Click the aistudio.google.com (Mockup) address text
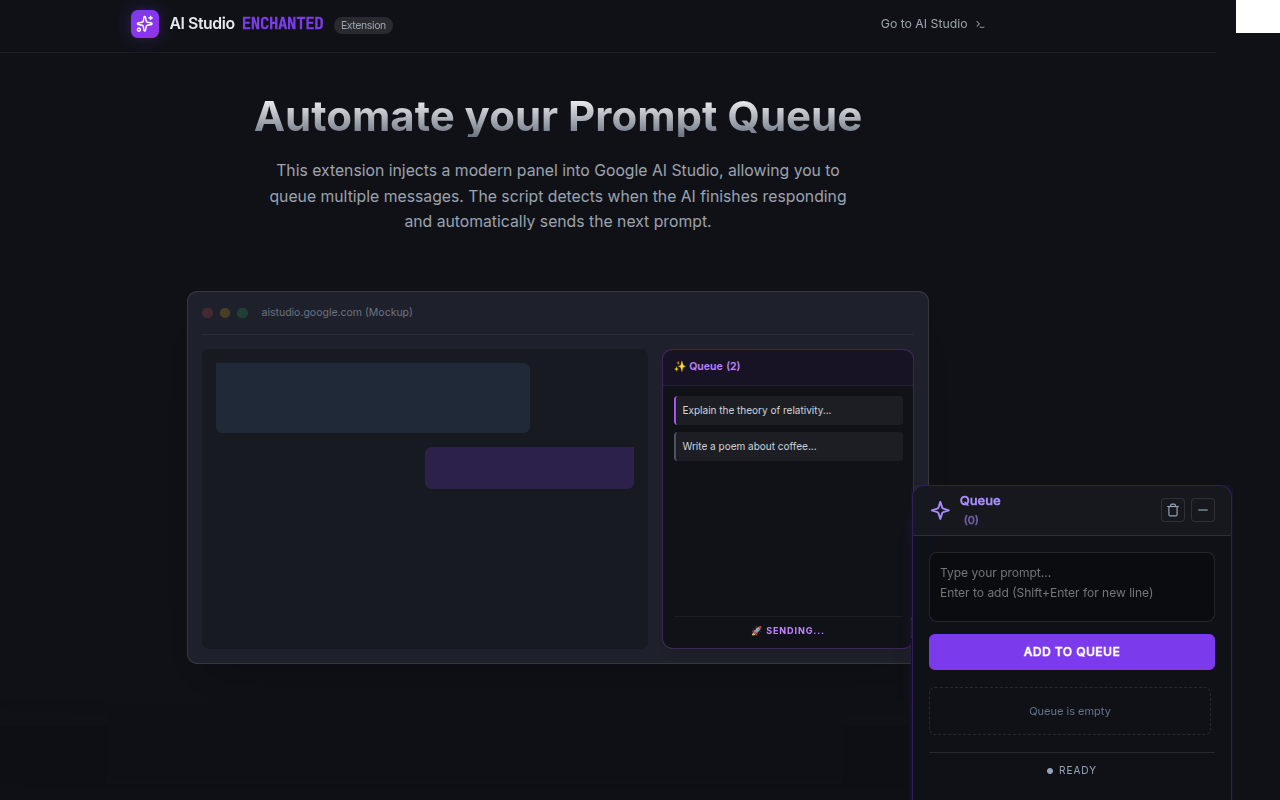Screen dimensions: 1280x800 [337, 312]
